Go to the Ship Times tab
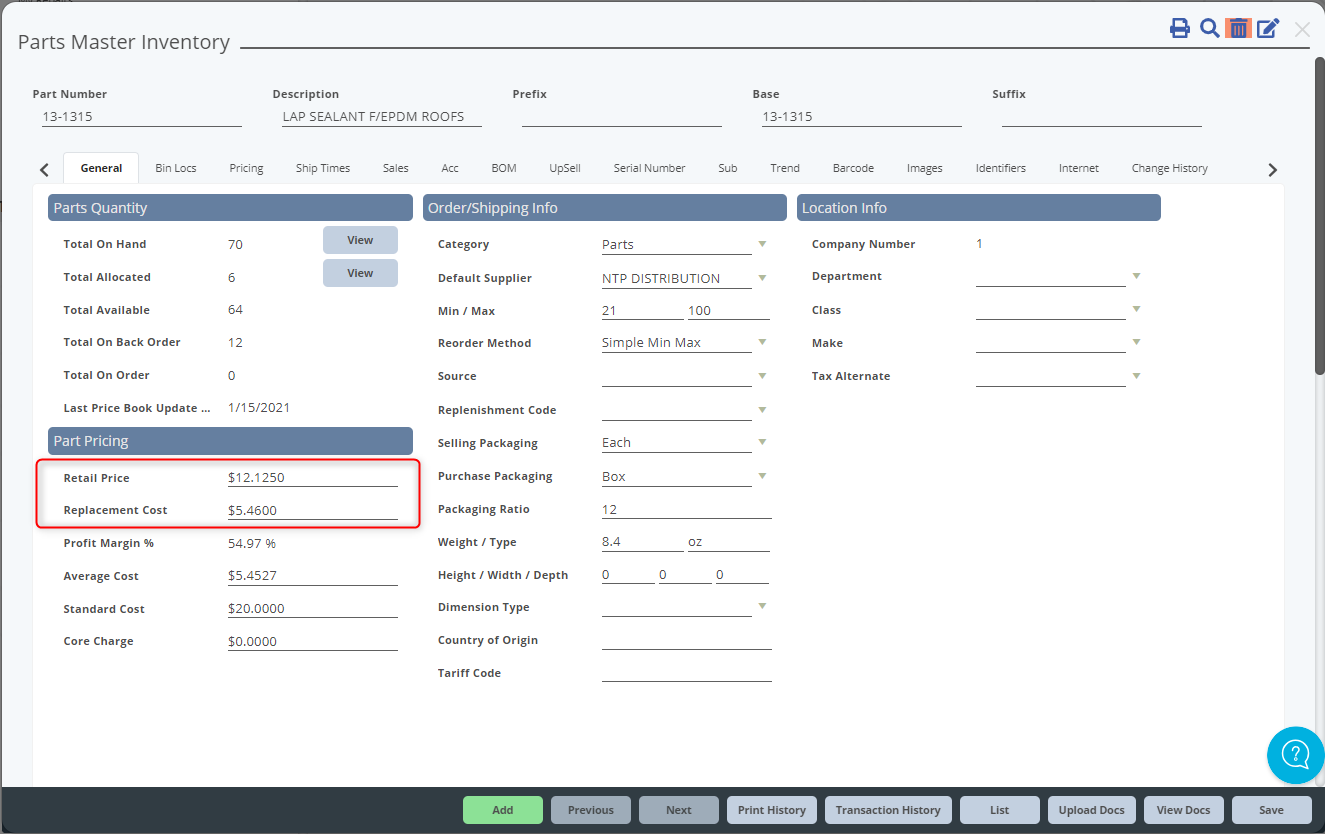This screenshot has height=834, width=1325. coord(323,168)
